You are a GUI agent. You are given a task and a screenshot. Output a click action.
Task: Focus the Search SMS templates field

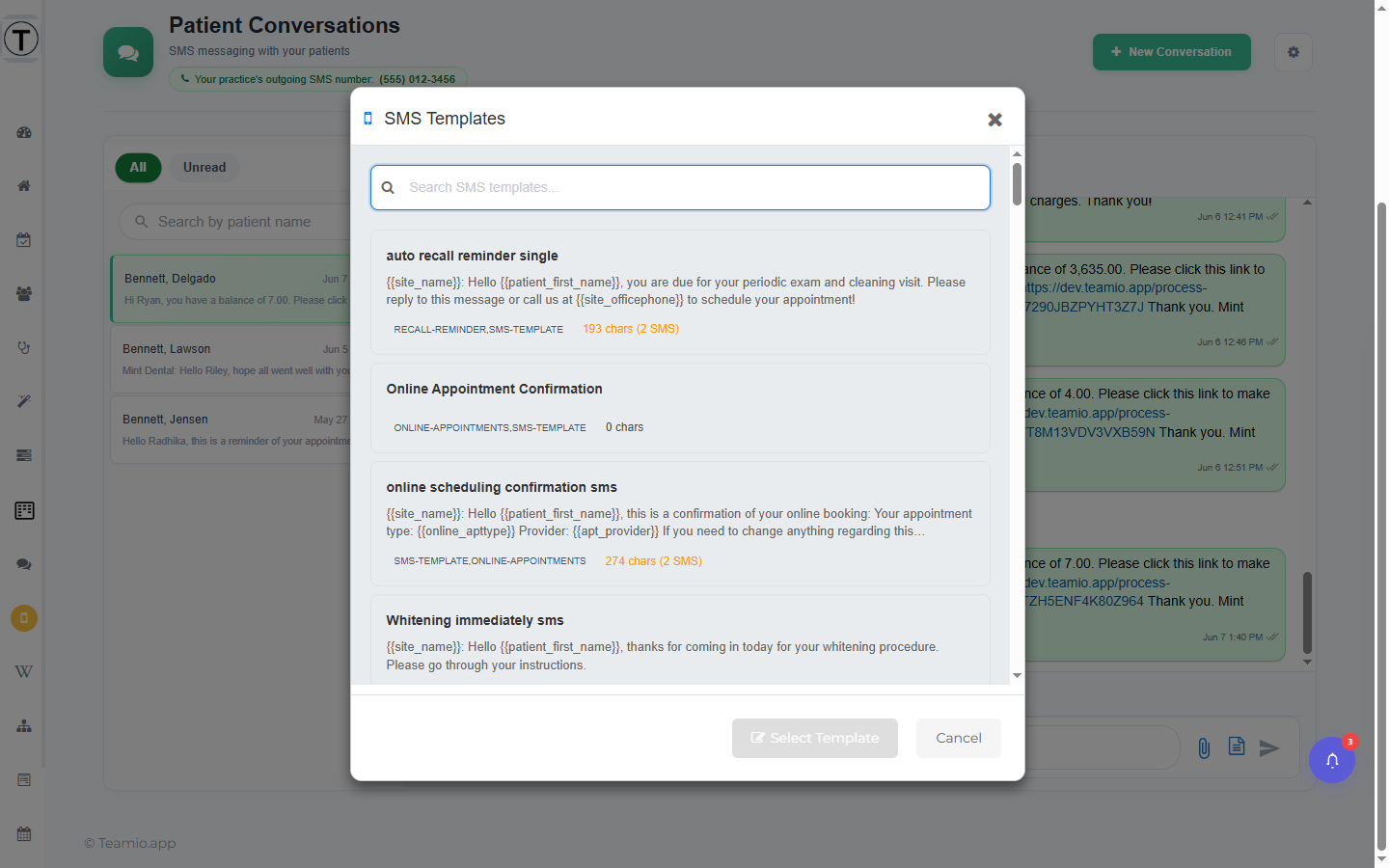click(x=680, y=187)
